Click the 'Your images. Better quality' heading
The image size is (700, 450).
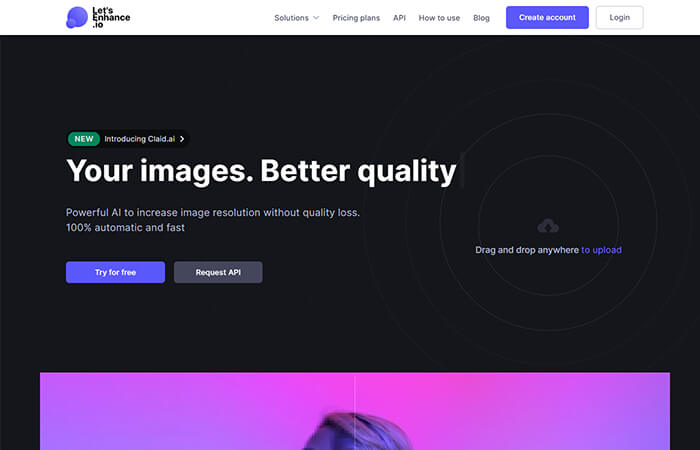coord(261,171)
